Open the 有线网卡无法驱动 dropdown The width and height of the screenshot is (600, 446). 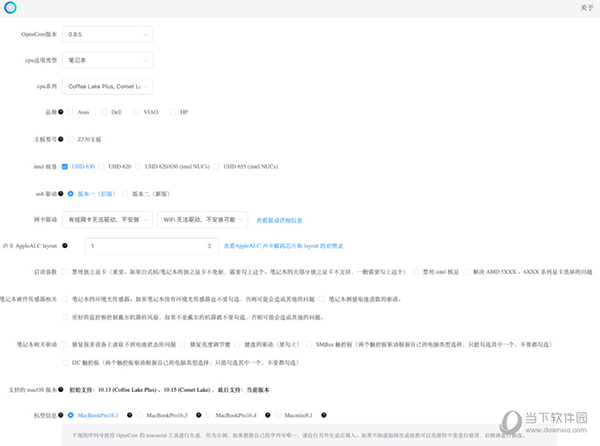108,220
